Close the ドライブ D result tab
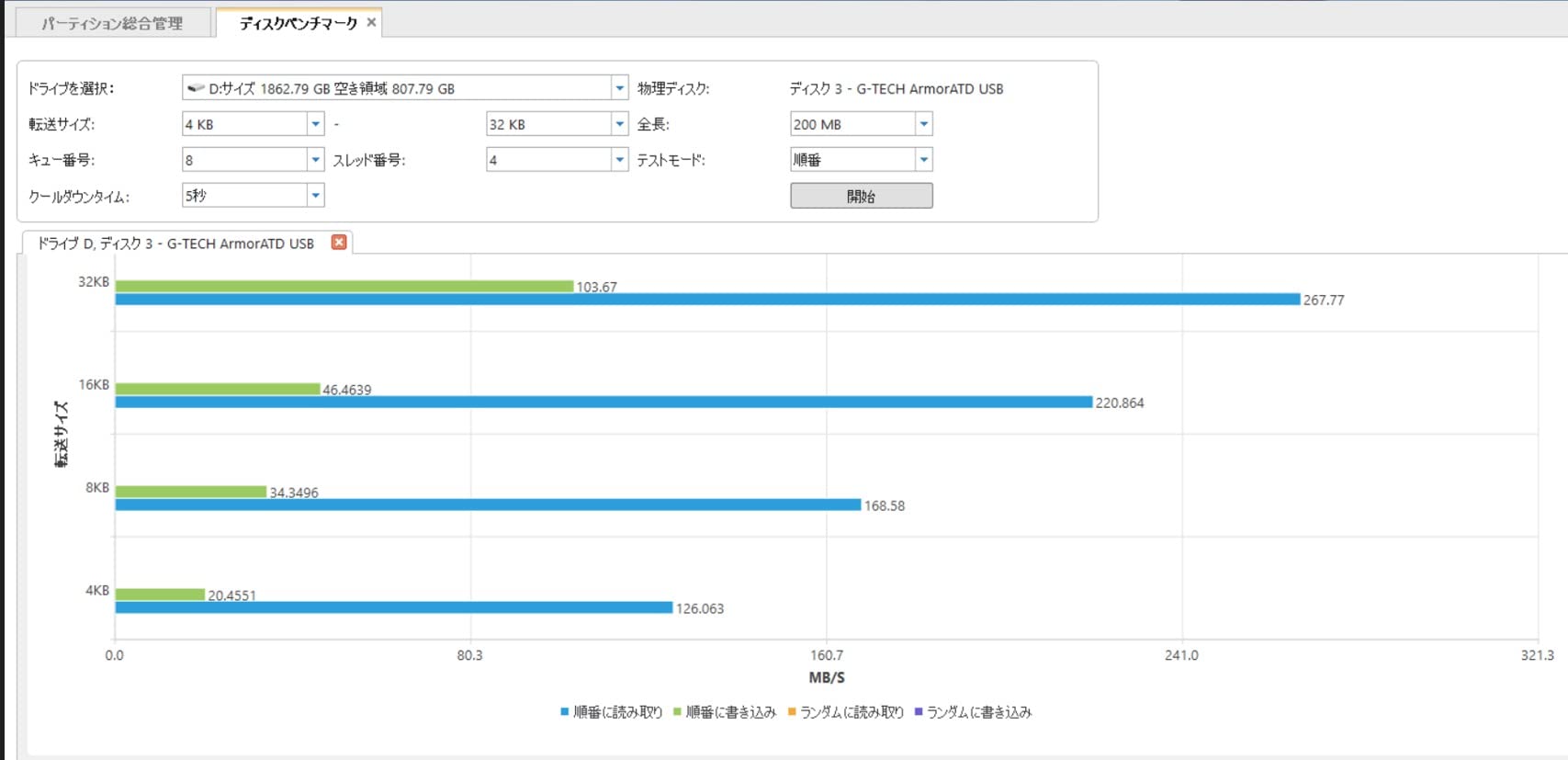The image size is (1568, 760). tap(339, 243)
